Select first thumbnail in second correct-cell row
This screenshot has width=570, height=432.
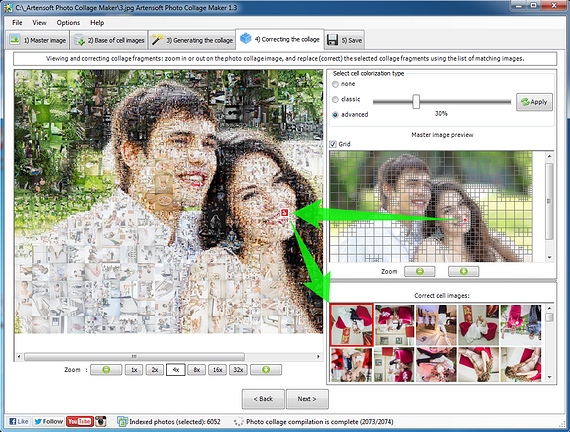coord(352,364)
